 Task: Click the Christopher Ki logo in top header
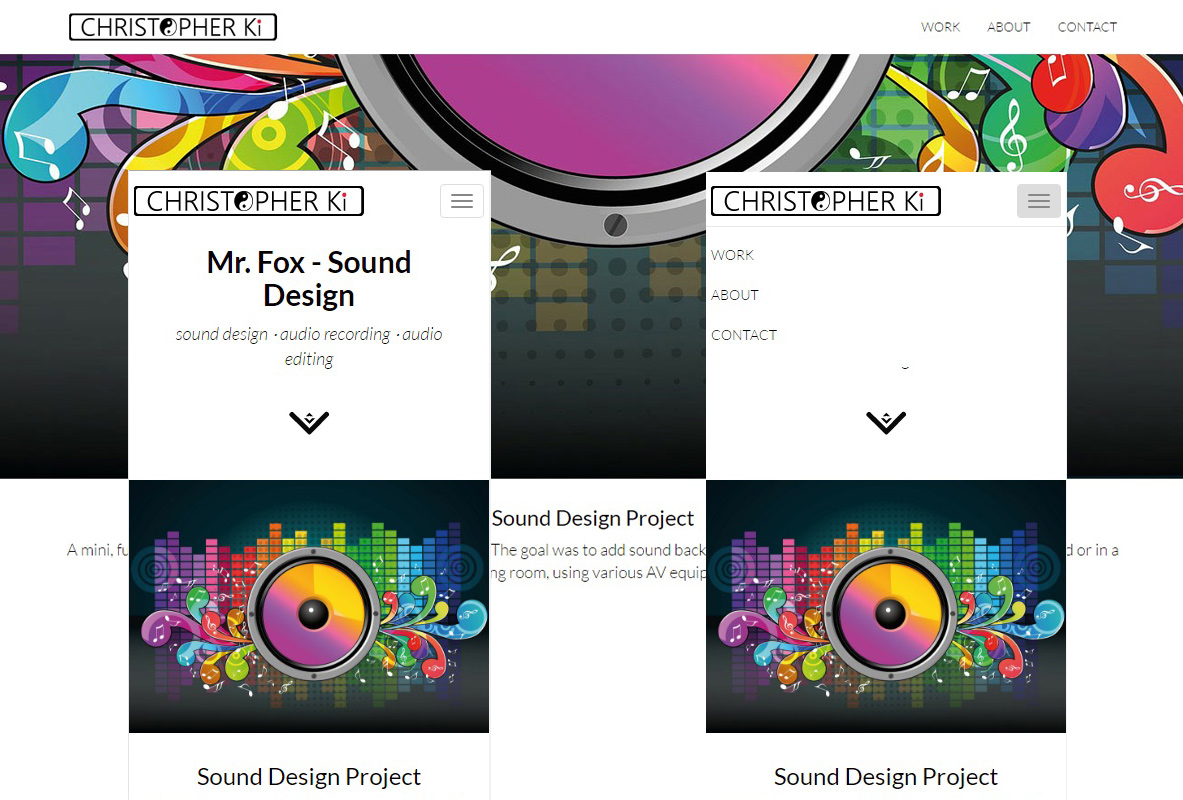click(x=173, y=27)
